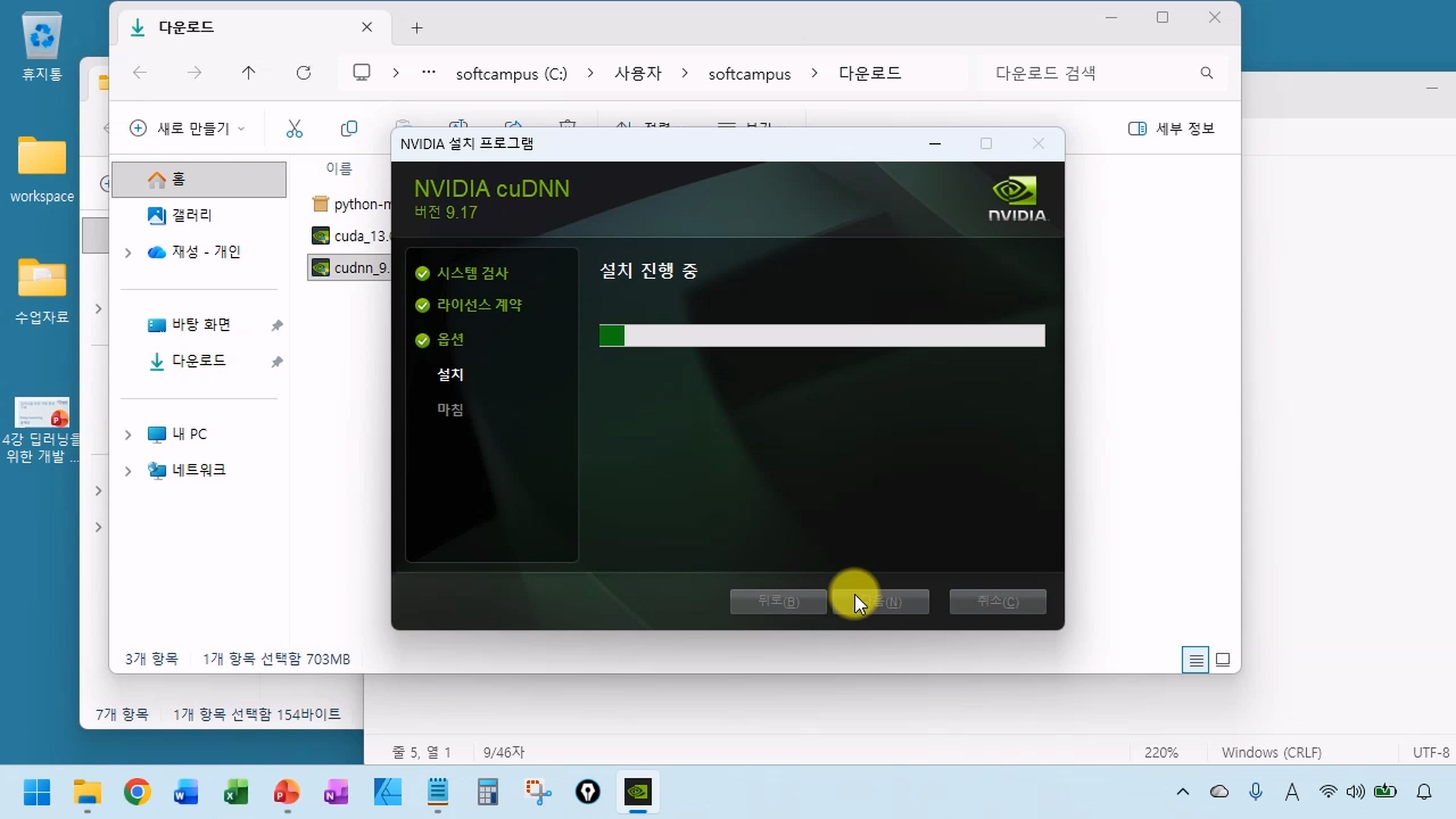The image size is (1456, 819).
Task: Add a new File Explorer tab
Action: point(416,28)
